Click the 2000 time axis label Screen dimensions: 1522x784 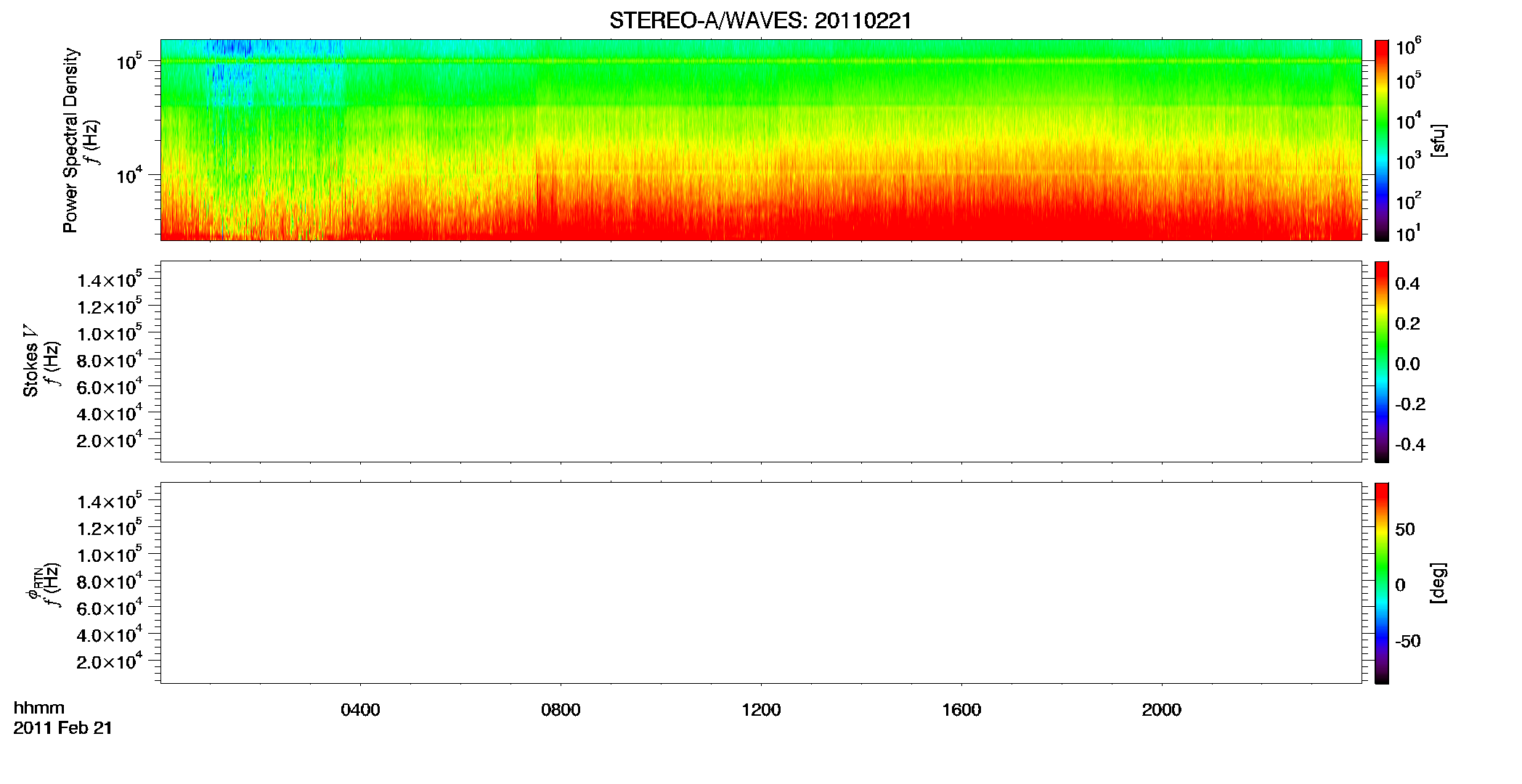pyautogui.click(x=1162, y=710)
